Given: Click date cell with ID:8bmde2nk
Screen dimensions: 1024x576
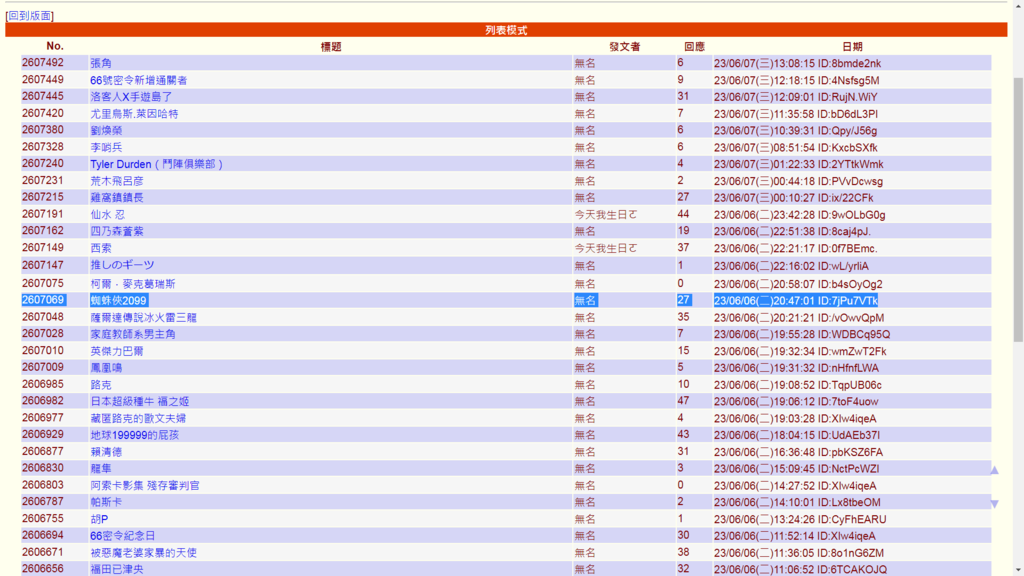Looking at the screenshot, I should (797, 63).
